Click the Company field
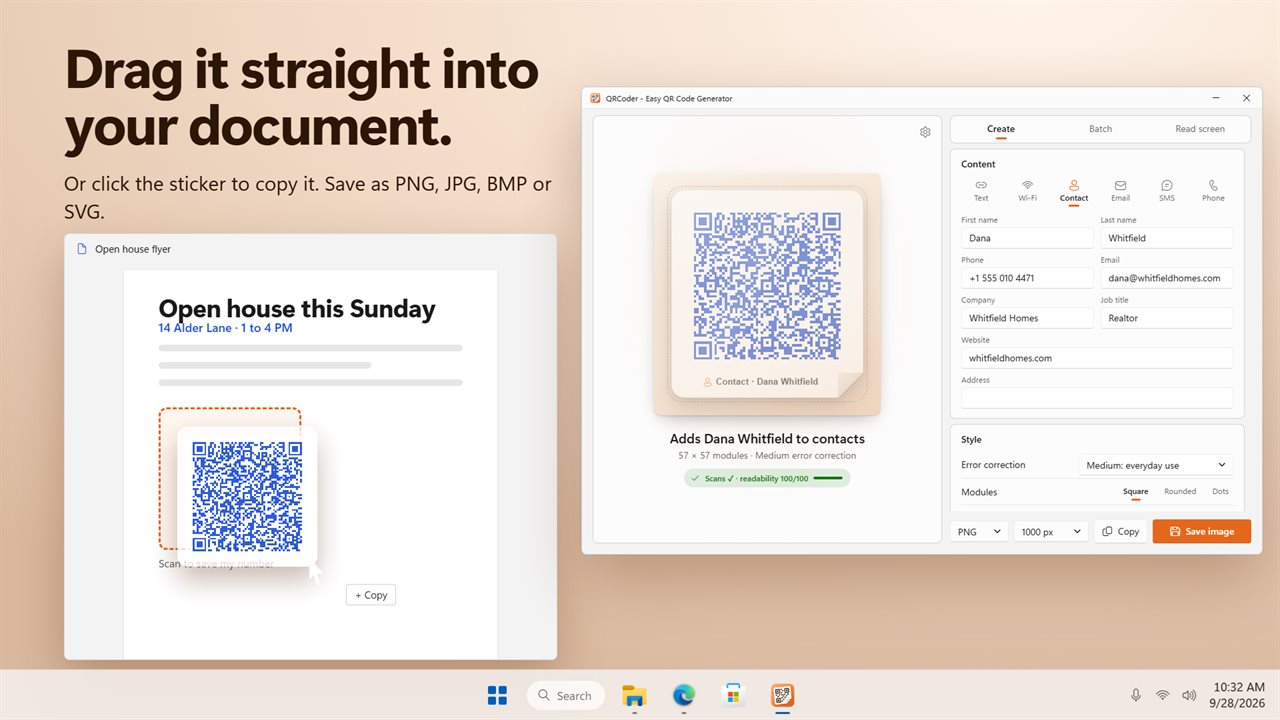This screenshot has width=1280, height=720. coord(1027,318)
